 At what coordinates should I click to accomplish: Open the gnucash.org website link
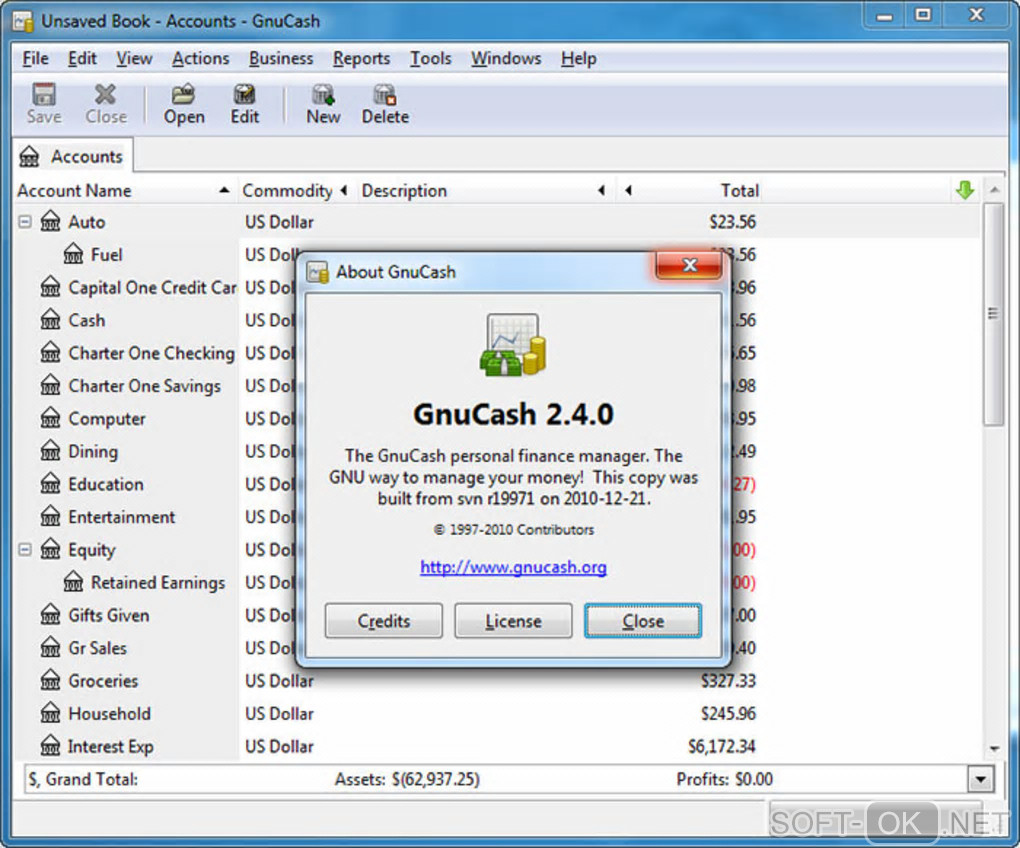pyautogui.click(x=513, y=567)
